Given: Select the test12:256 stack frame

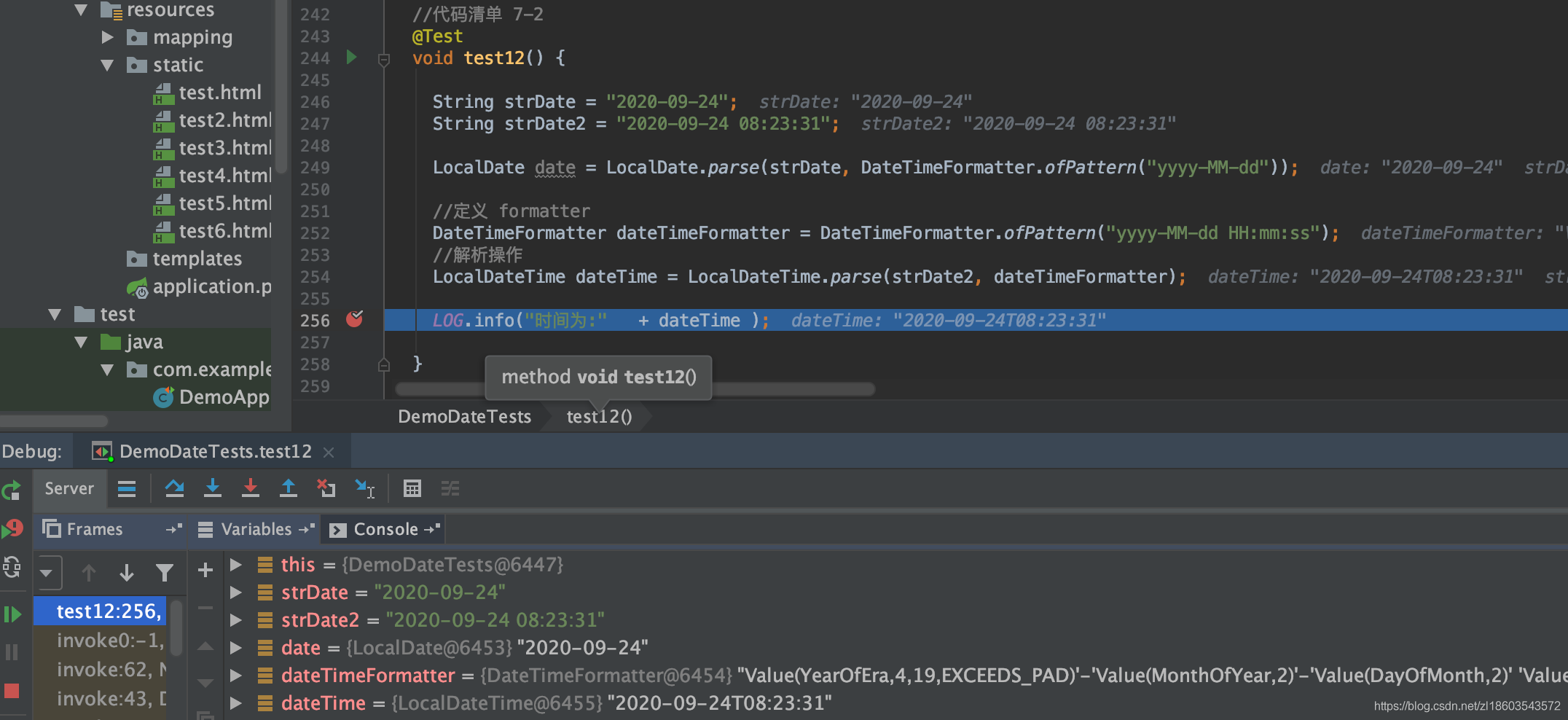Looking at the screenshot, I should pyautogui.click(x=101, y=611).
